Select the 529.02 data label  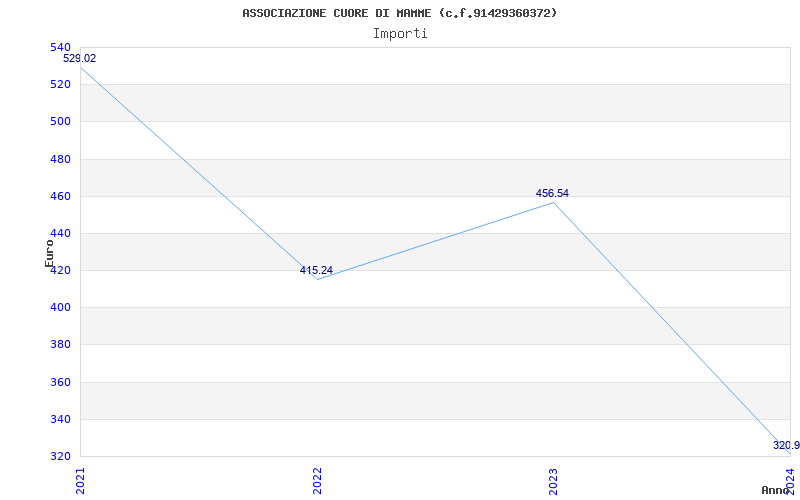coord(80,58)
